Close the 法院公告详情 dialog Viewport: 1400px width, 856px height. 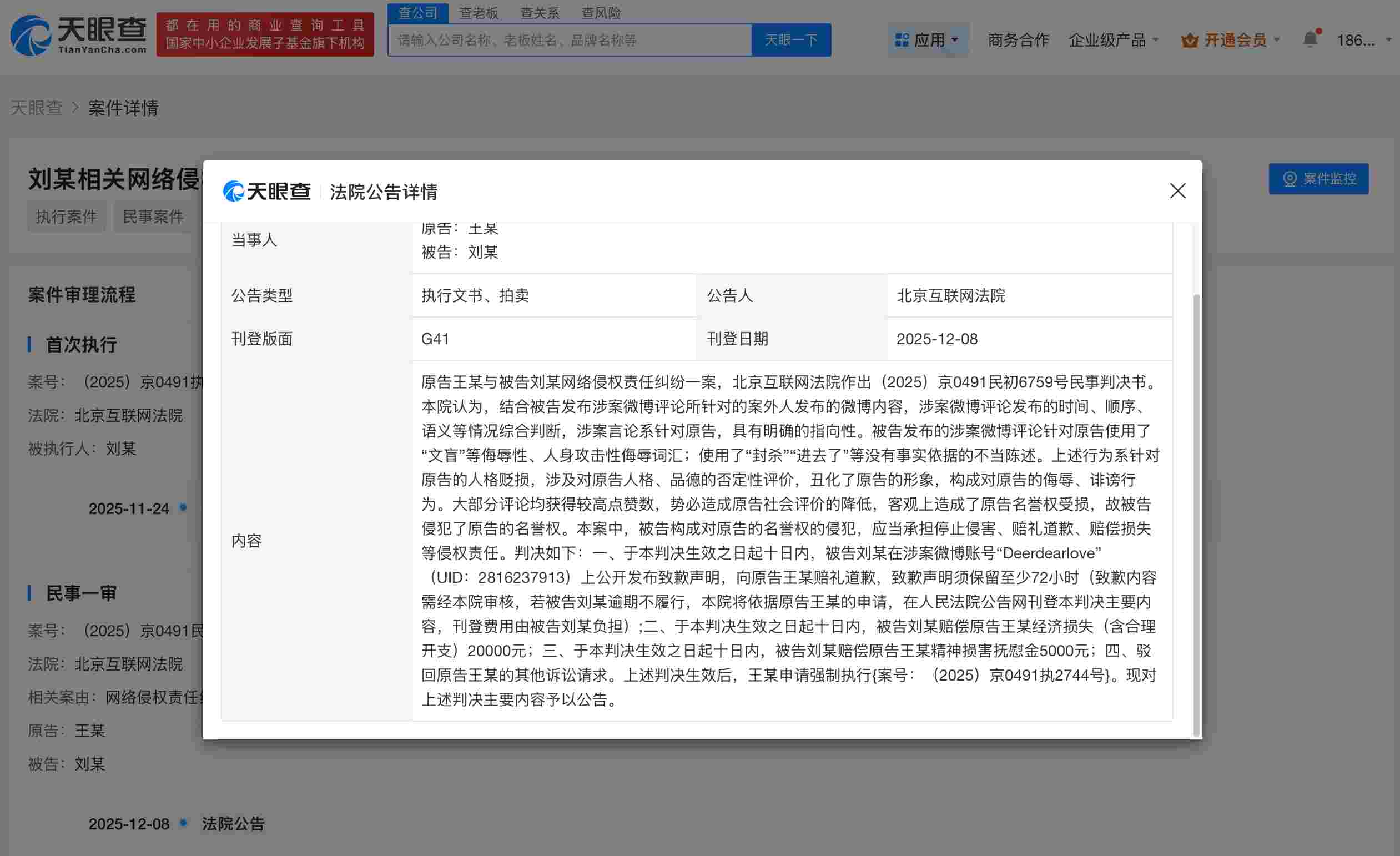click(1178, 192)
